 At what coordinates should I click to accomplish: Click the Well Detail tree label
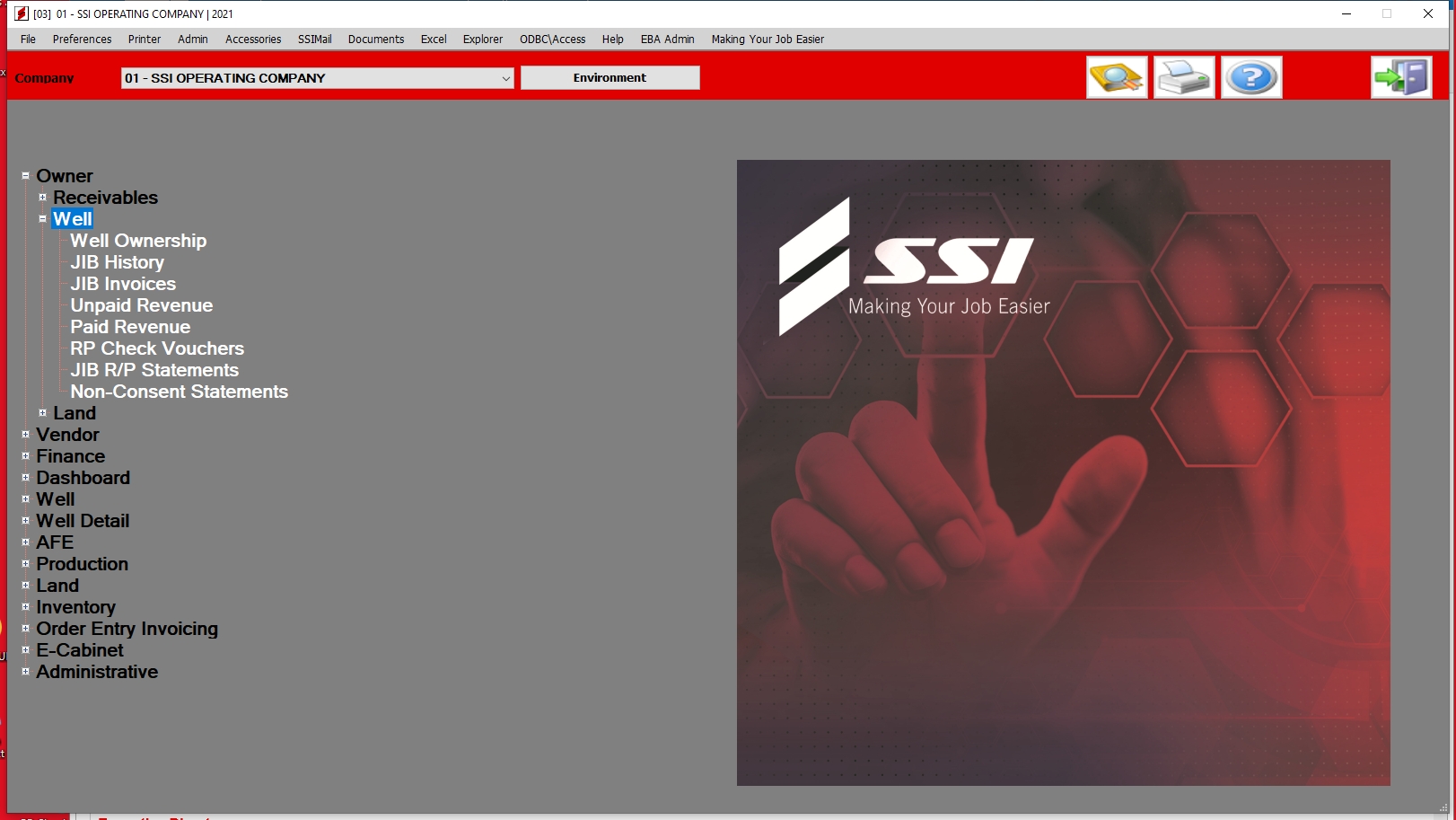83,521
